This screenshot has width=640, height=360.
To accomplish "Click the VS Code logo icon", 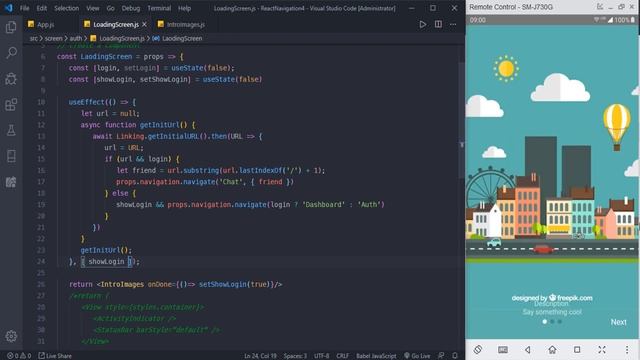I will click(8, 8).
